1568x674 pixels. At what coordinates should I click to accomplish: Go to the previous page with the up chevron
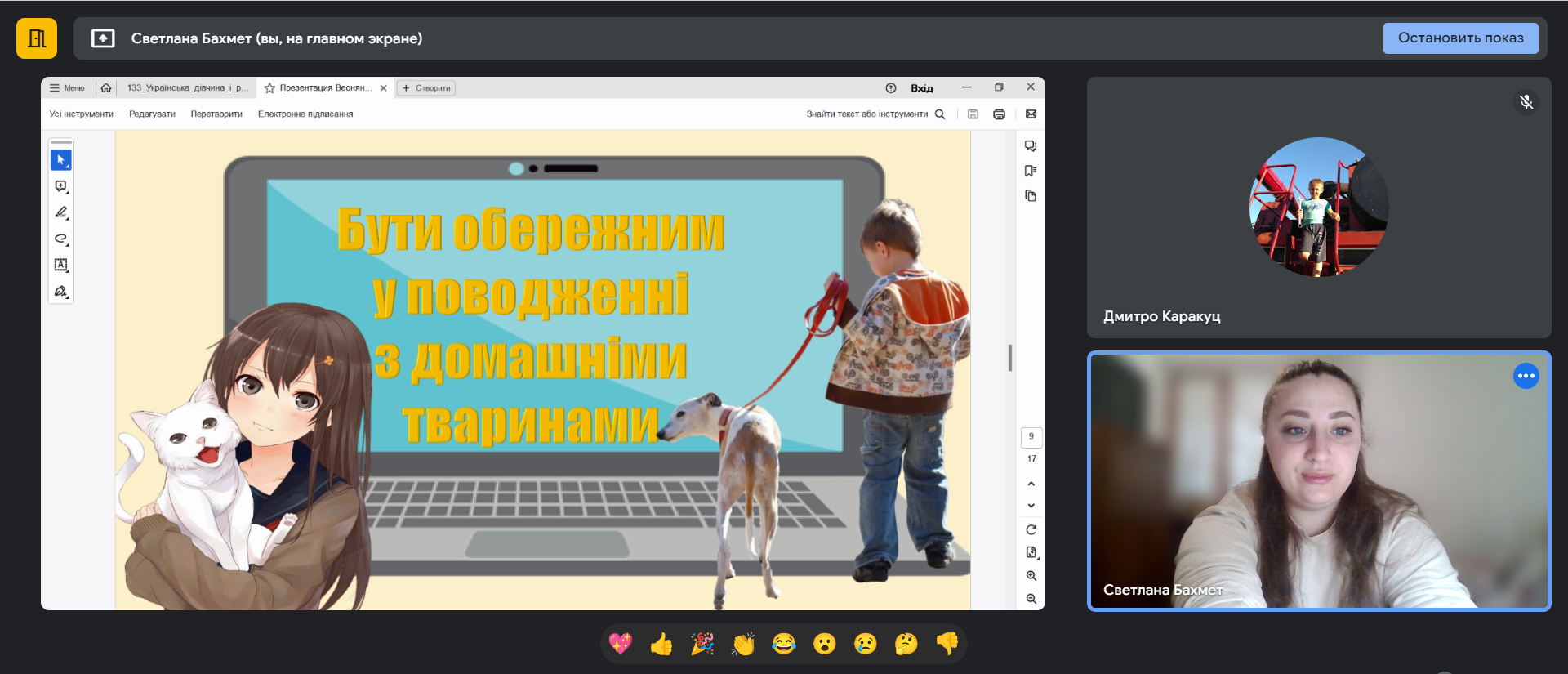point(1031,484)
